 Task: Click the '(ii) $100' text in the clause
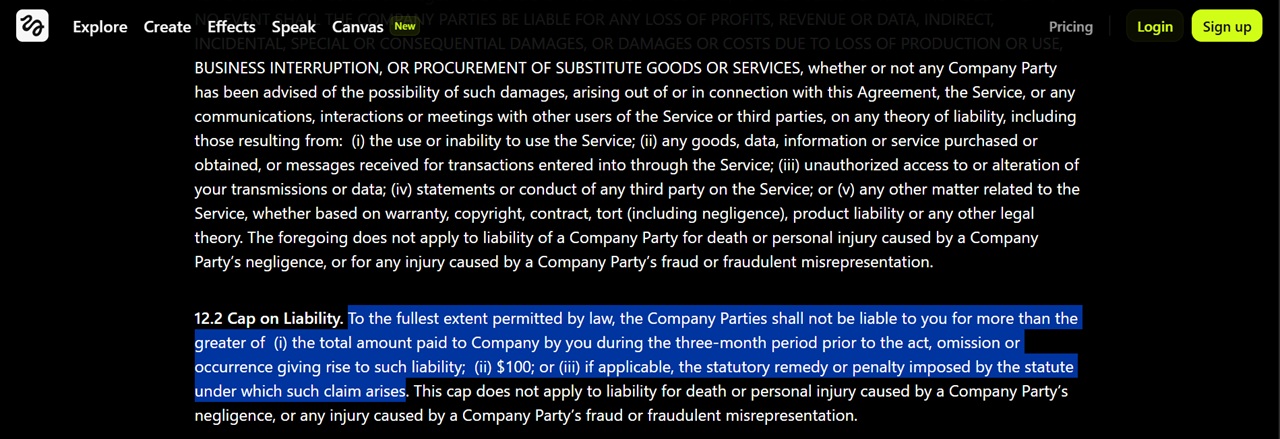504,367
